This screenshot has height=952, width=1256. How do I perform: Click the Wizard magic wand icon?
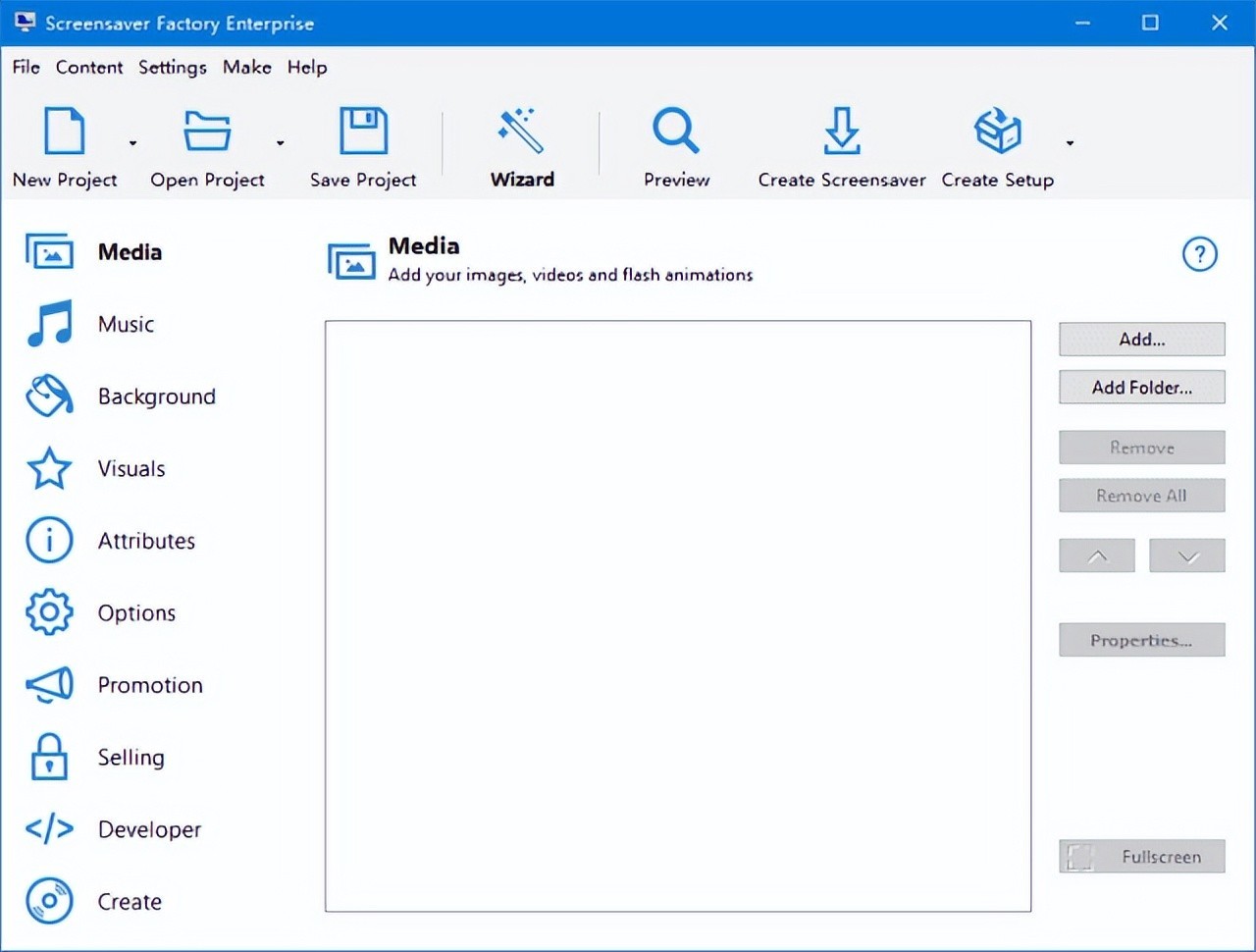click(521, 131)
